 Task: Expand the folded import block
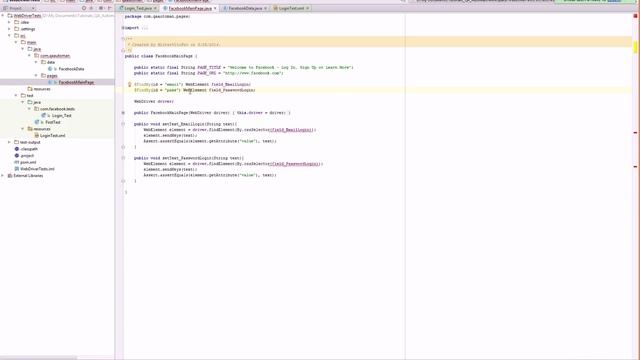click(123, 28)
